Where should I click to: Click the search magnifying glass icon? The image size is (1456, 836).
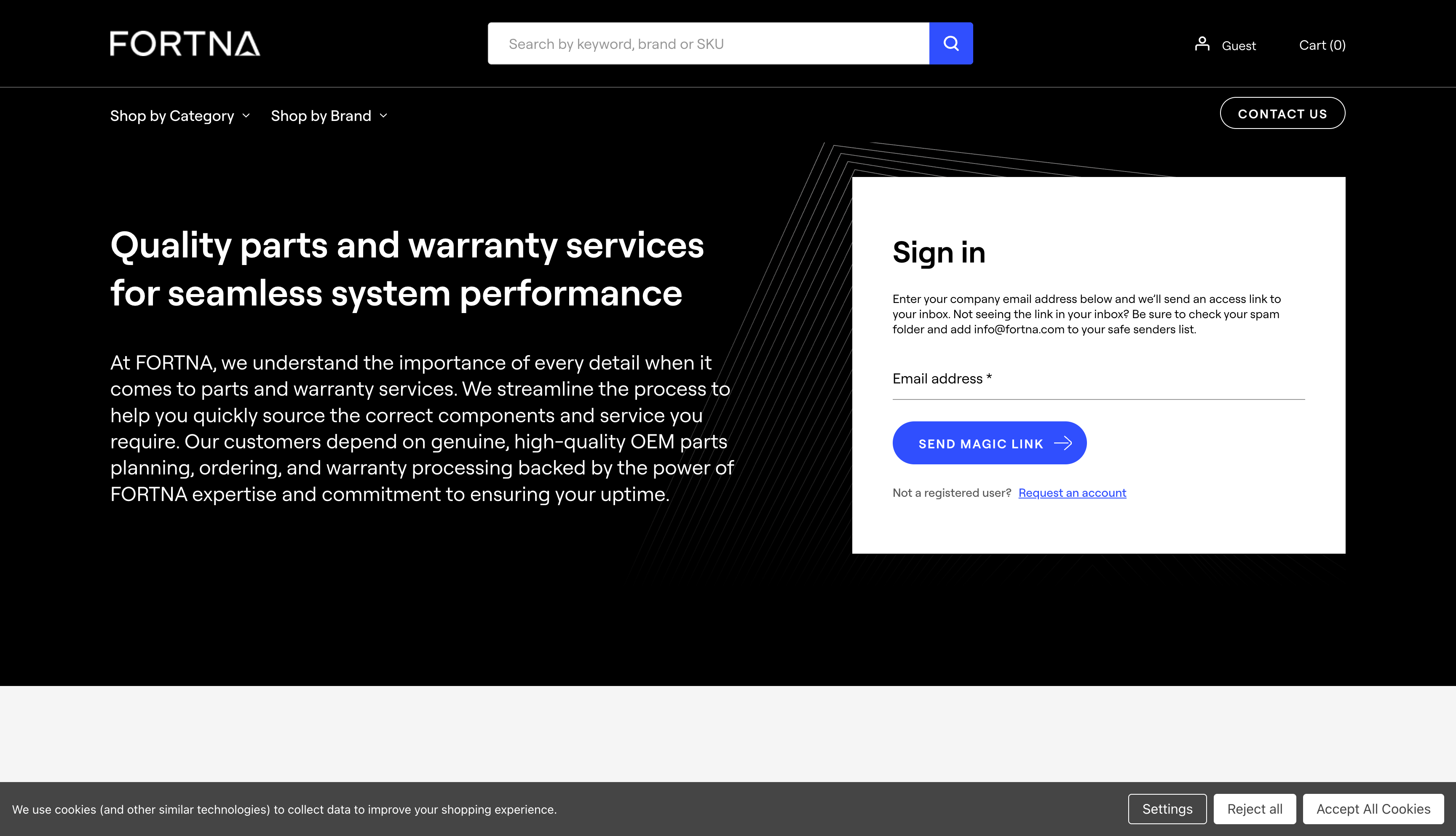point(950,43)
